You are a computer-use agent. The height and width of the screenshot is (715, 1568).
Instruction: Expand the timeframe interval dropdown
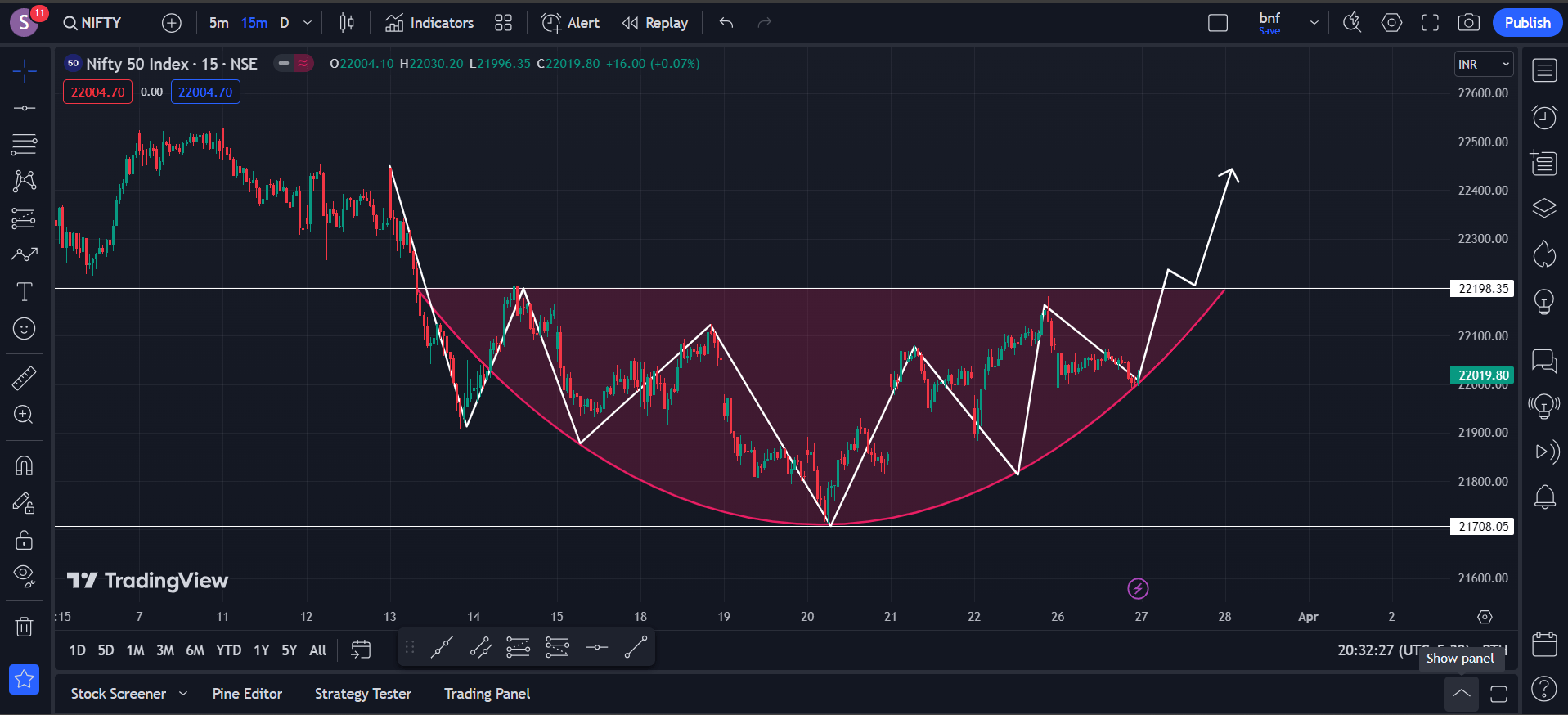tap(308, 23)
